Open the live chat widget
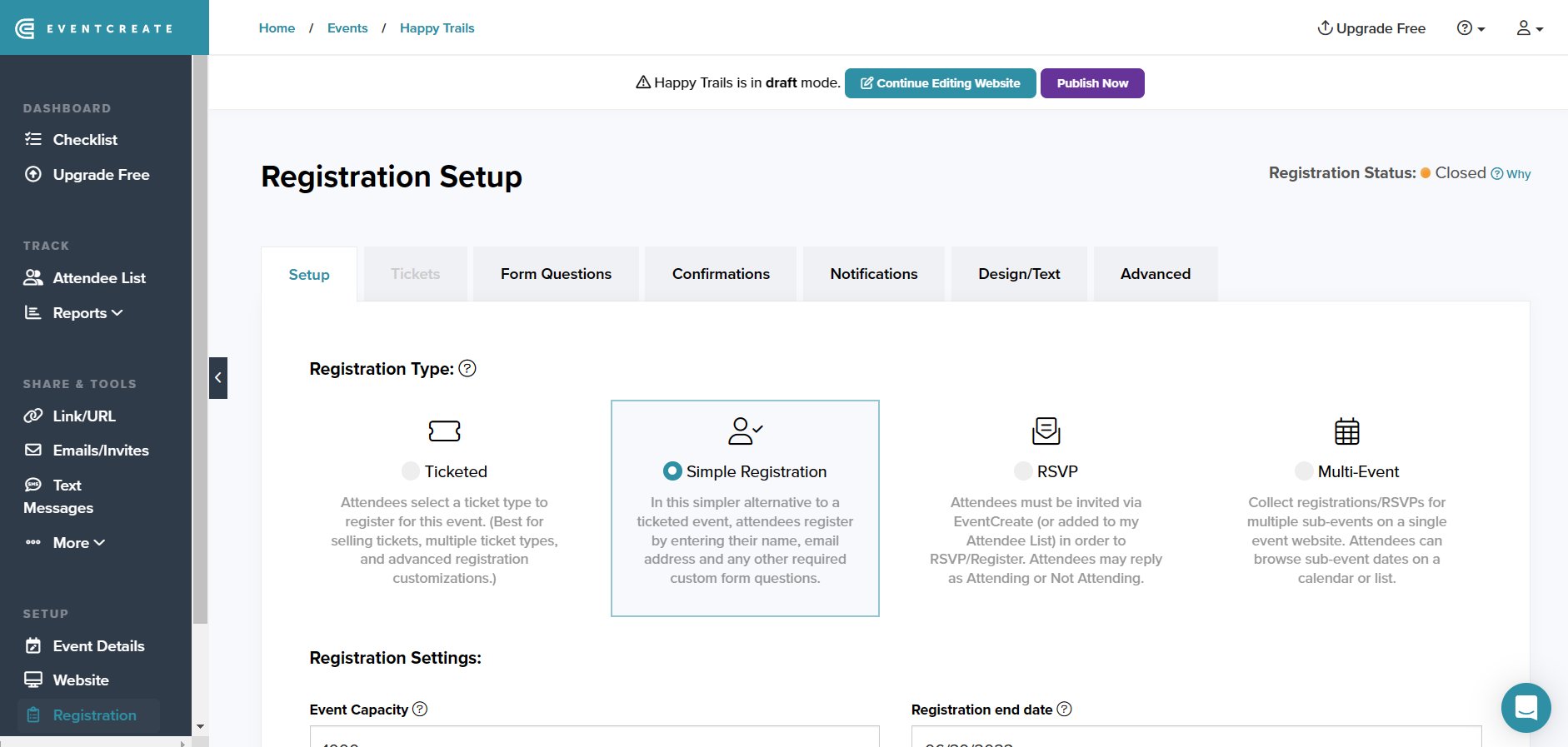Screen dimensions: 1568x747 (1526, 708)
